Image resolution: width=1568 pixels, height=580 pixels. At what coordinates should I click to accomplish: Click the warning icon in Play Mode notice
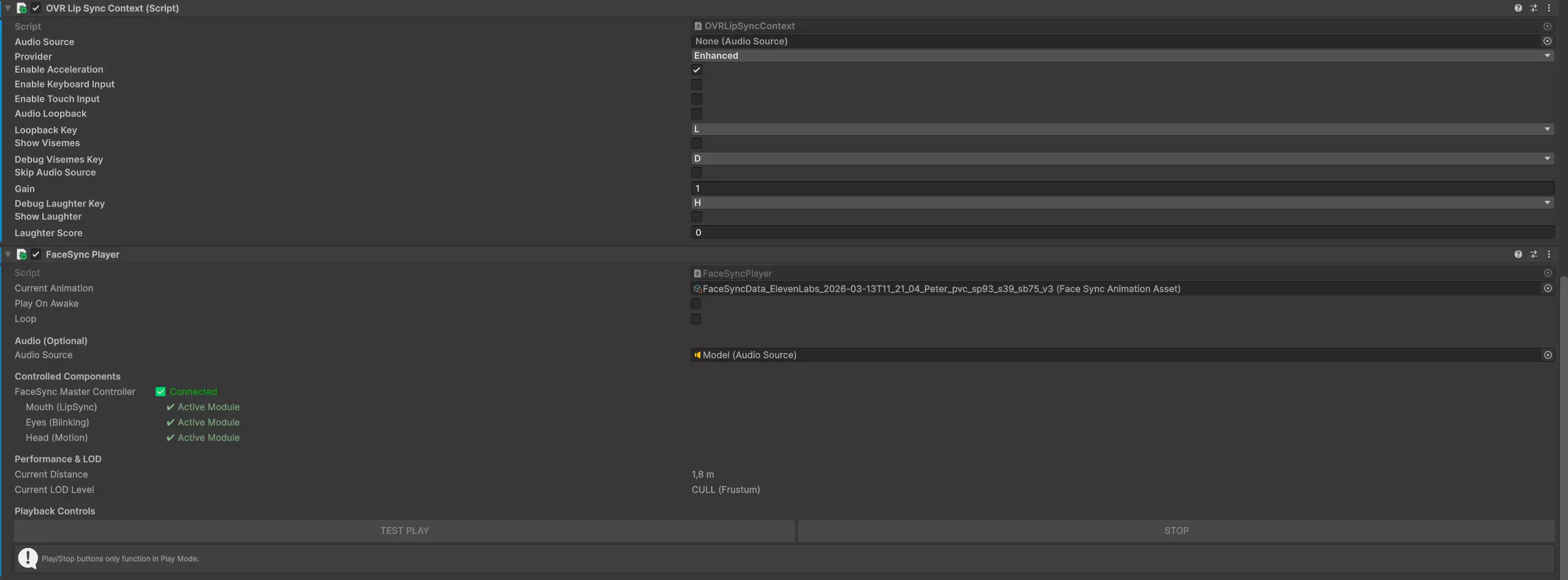[x=28, y=558]
